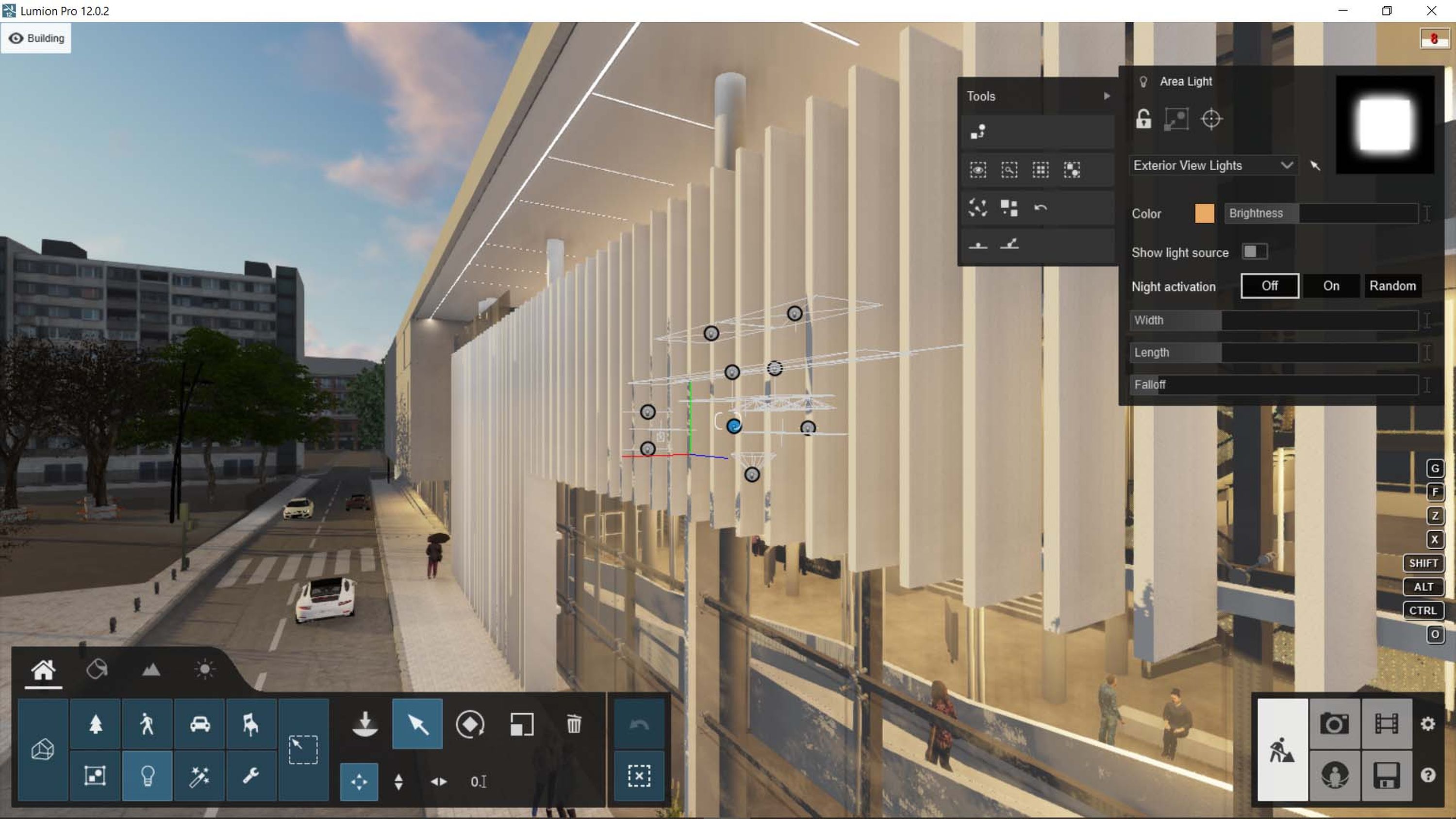Set Night activation to On

click(x=1330, y=286)
